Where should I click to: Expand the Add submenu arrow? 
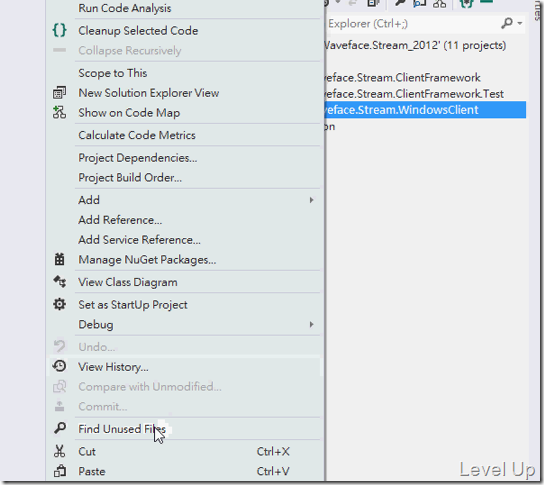(311, 200)
